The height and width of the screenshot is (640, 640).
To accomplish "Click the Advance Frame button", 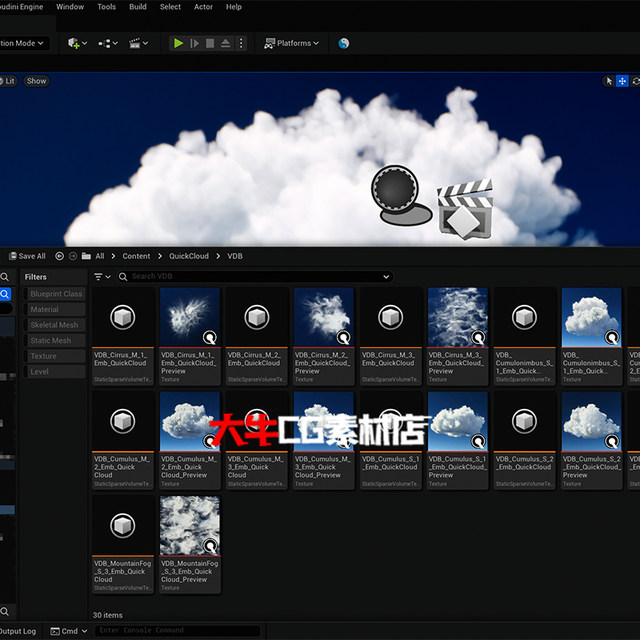I will click(194, 43).
